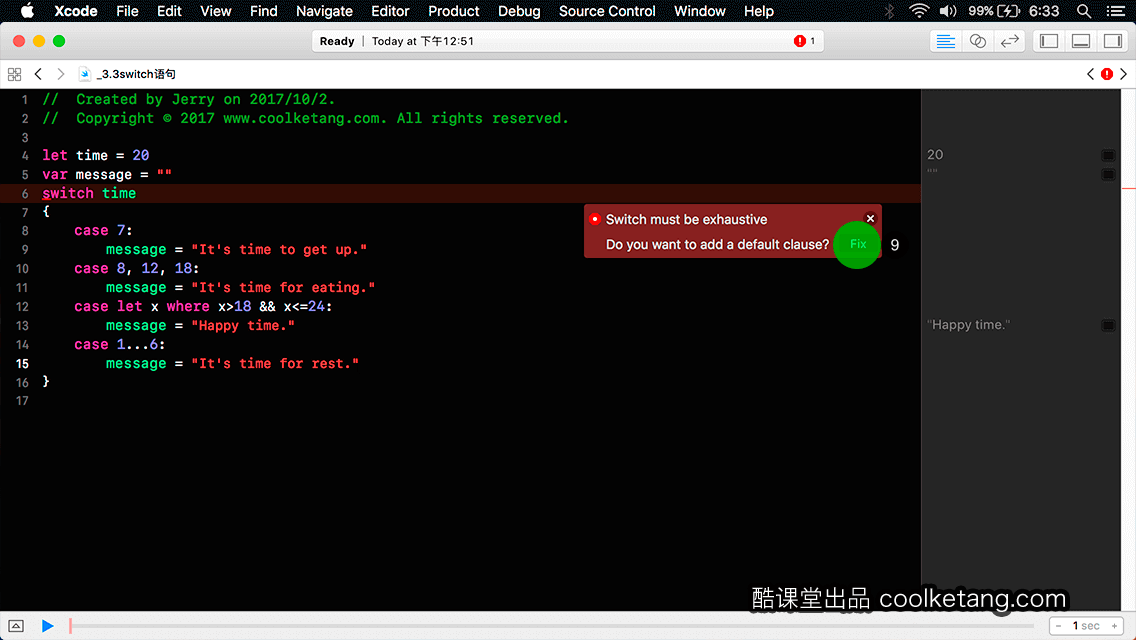Open the Window menu
The width and height of the screenshot is (1136, 640).
click(699, 11)
